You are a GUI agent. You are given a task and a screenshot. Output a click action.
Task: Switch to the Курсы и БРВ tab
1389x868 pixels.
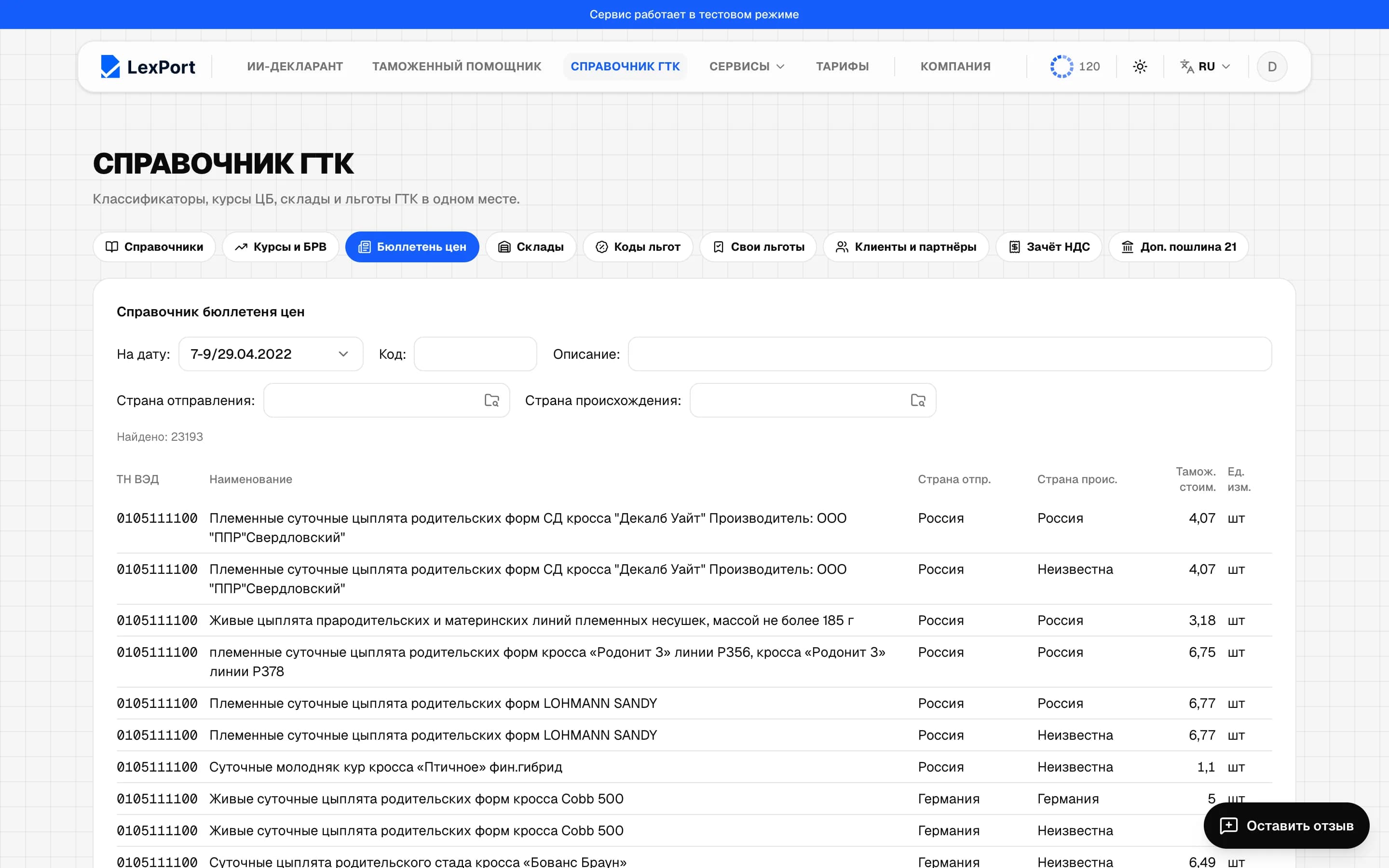tap(281, 247)
